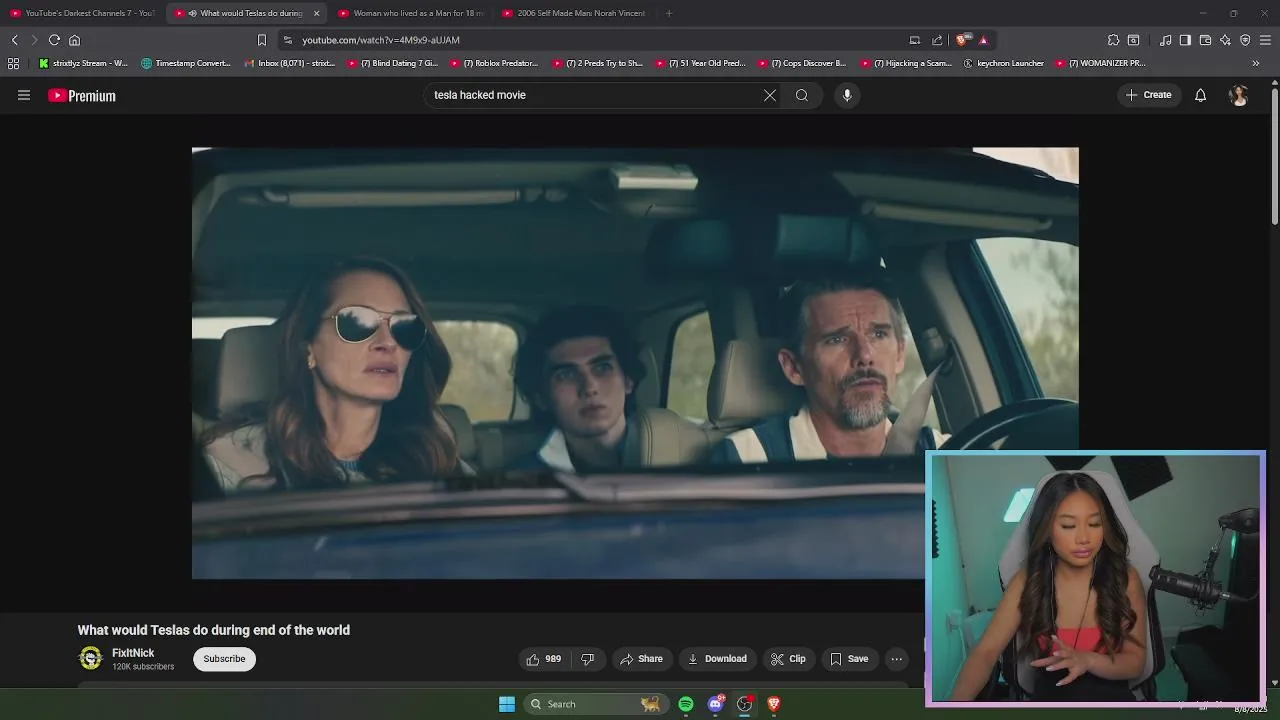Share page via address bar icon
Image resolution: width=1280 pixels, height=720 pixels.
coord(937,40)
